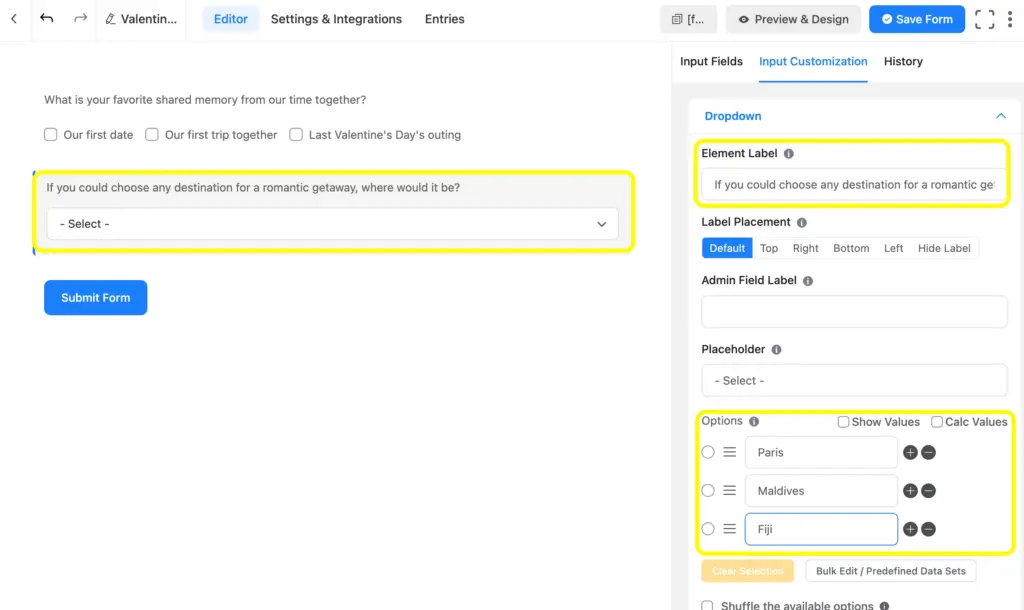Click the redo icon in the top bar
This screenshot has width=1024, height=610.
click(79, 17)
